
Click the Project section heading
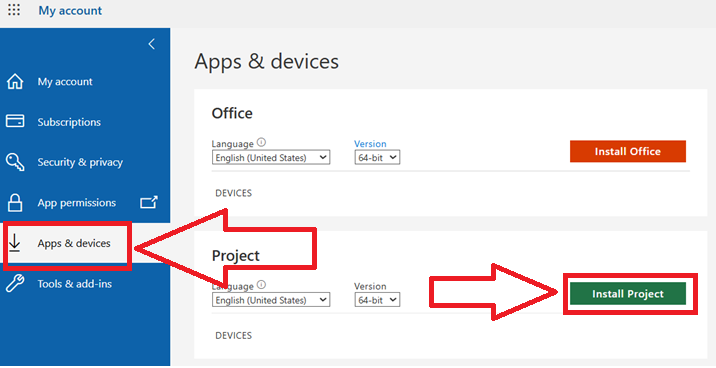236,256
